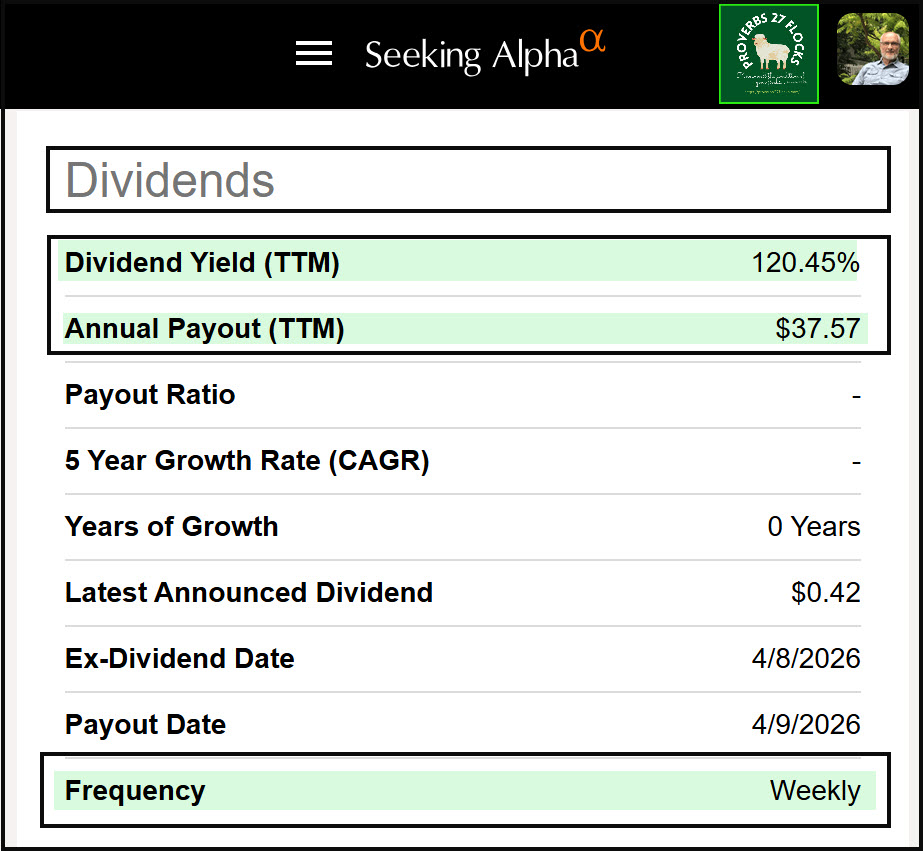The height and width of the screenshot is (851, 923).
Task: Select the 0 Years value
Action: tap(813, 527)
